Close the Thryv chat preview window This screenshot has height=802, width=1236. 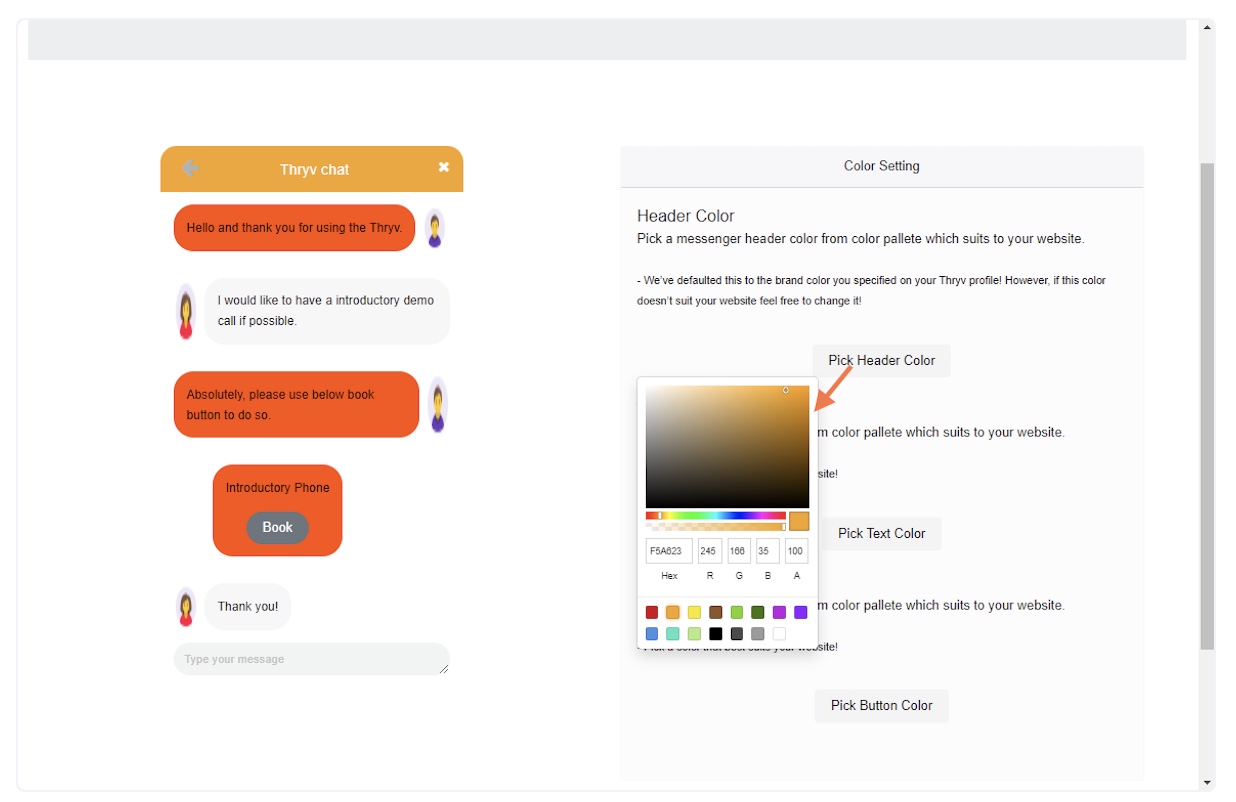(x=444, y=167)
